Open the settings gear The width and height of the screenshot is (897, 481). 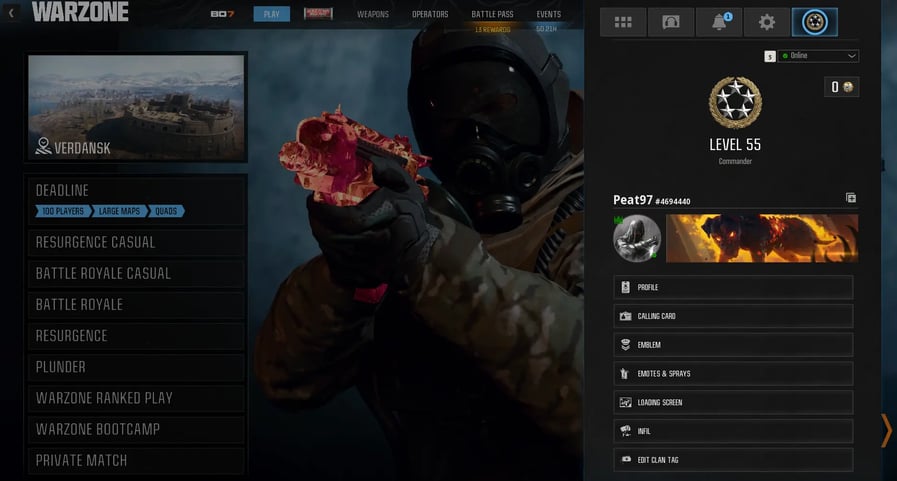pos(767,22)
